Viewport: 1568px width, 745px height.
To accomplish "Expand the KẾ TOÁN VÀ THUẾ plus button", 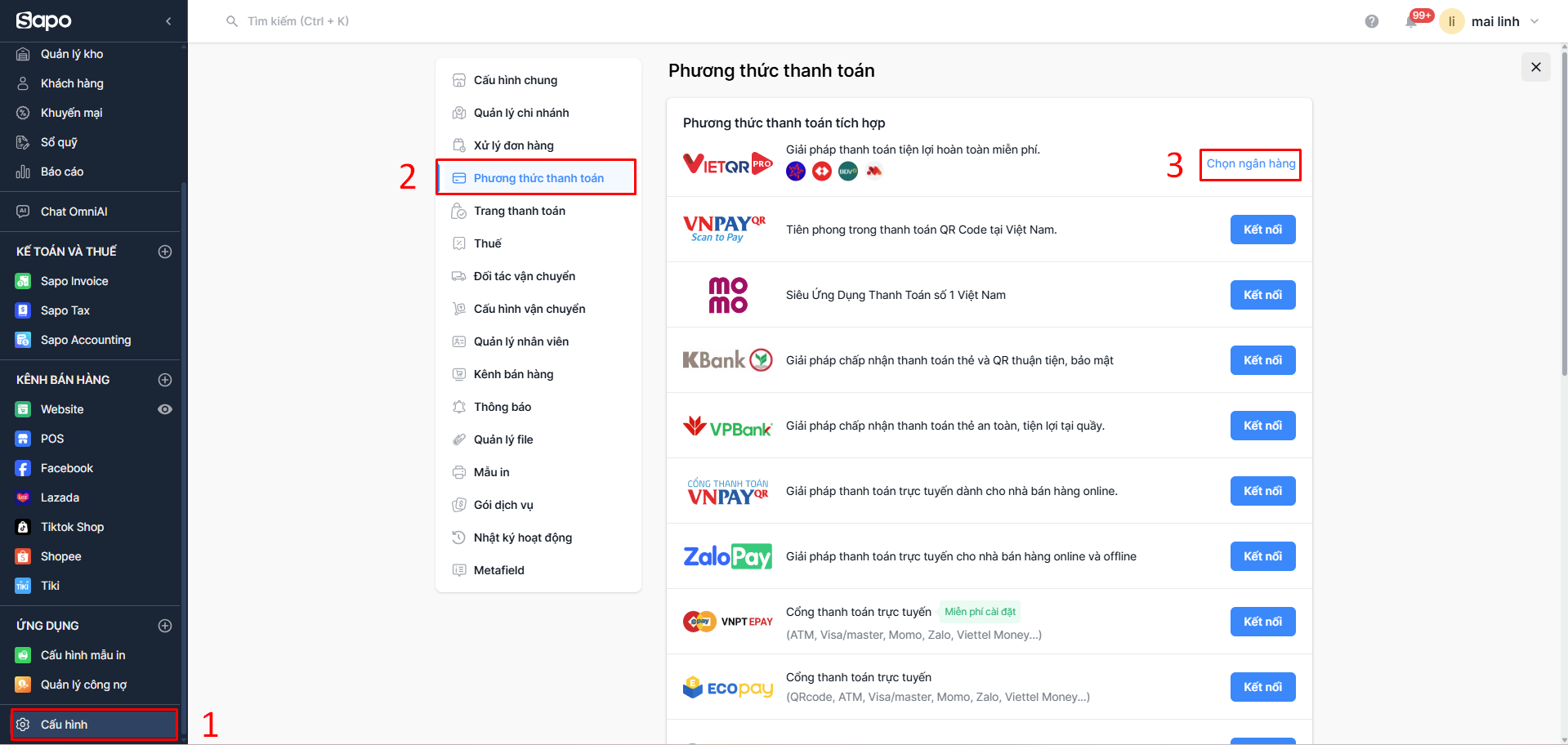I will (x=165, y=252).
